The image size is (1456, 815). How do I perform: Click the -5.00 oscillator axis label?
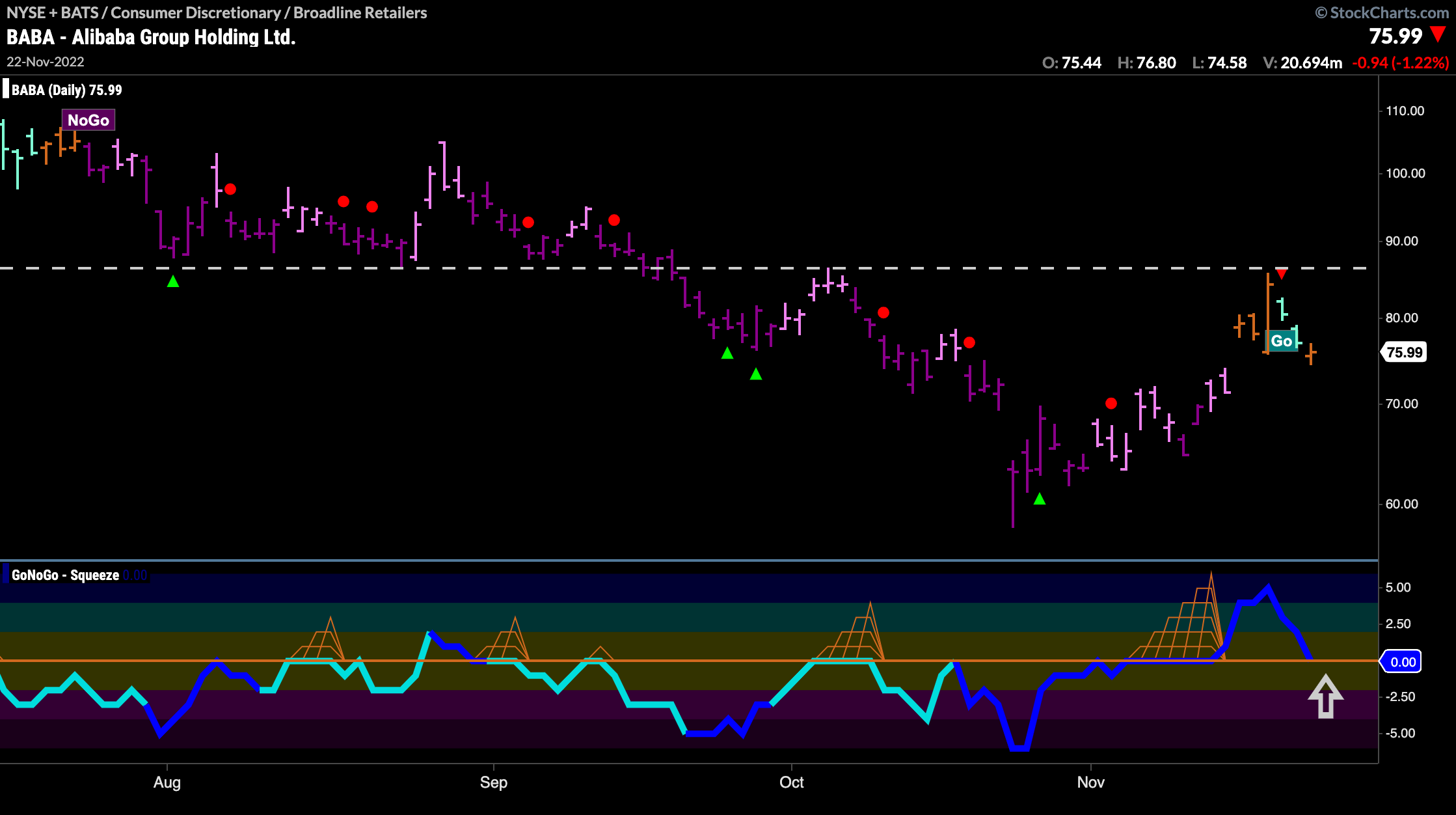pyautogui.click(x=1400, y=733)
